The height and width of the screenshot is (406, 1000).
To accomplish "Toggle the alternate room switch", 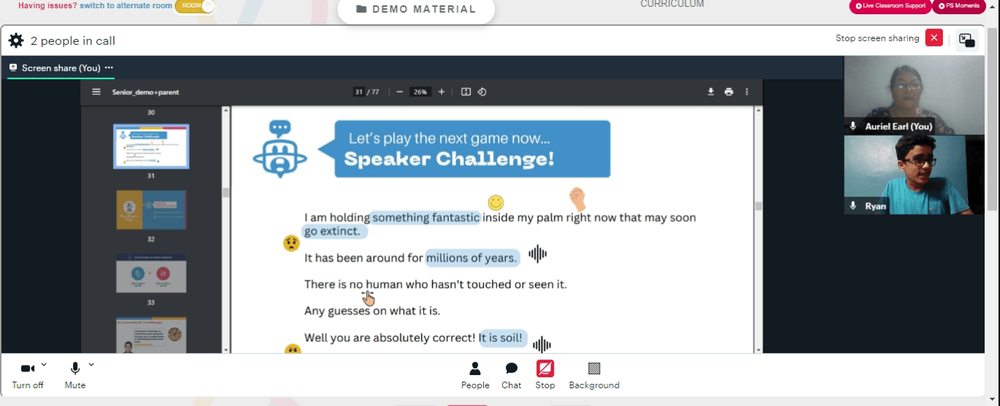I will tap(195, 6).
